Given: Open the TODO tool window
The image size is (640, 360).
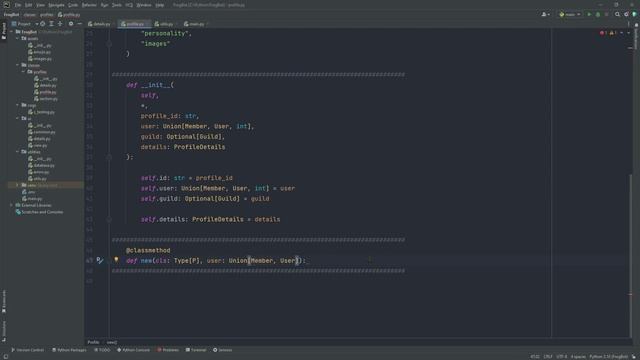Looking at the screenshot, I should (102, 350).
